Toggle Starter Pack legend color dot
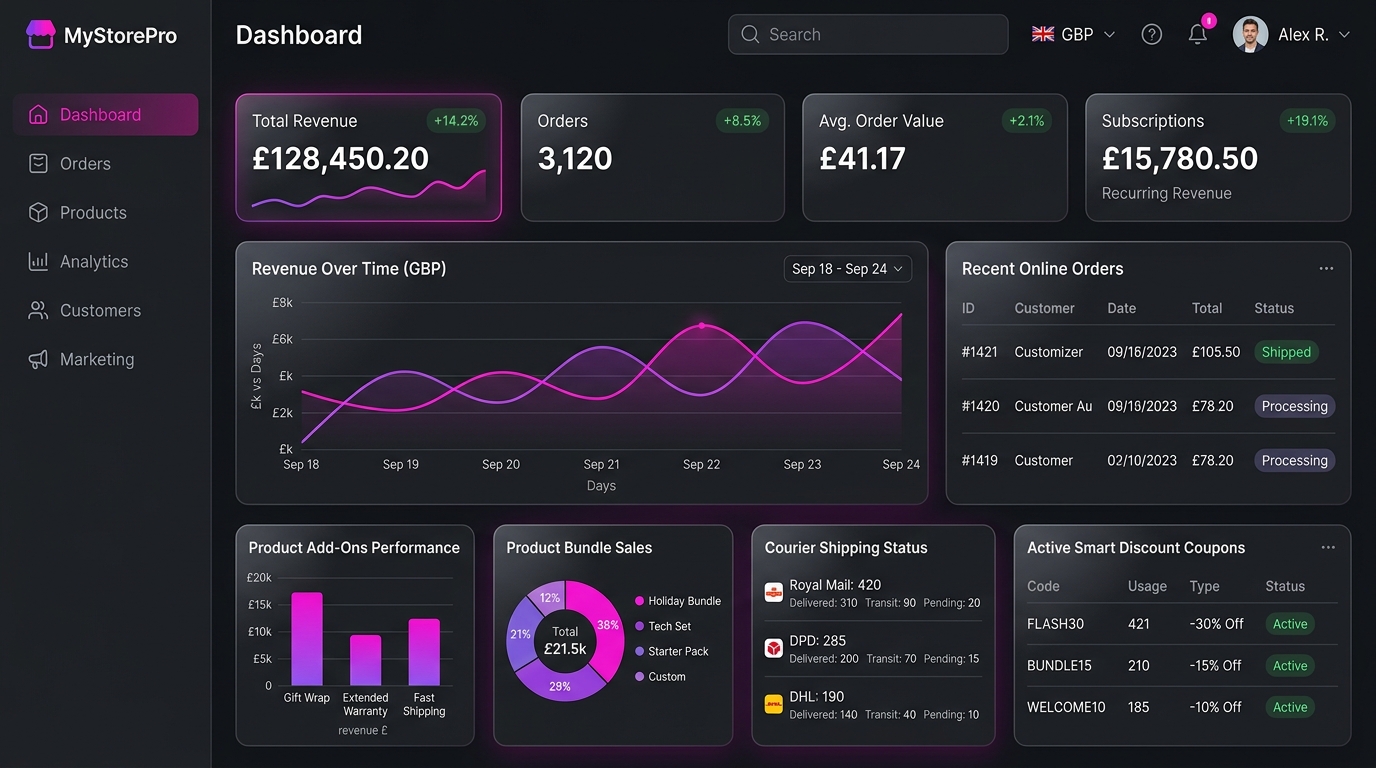 point(640,651)
